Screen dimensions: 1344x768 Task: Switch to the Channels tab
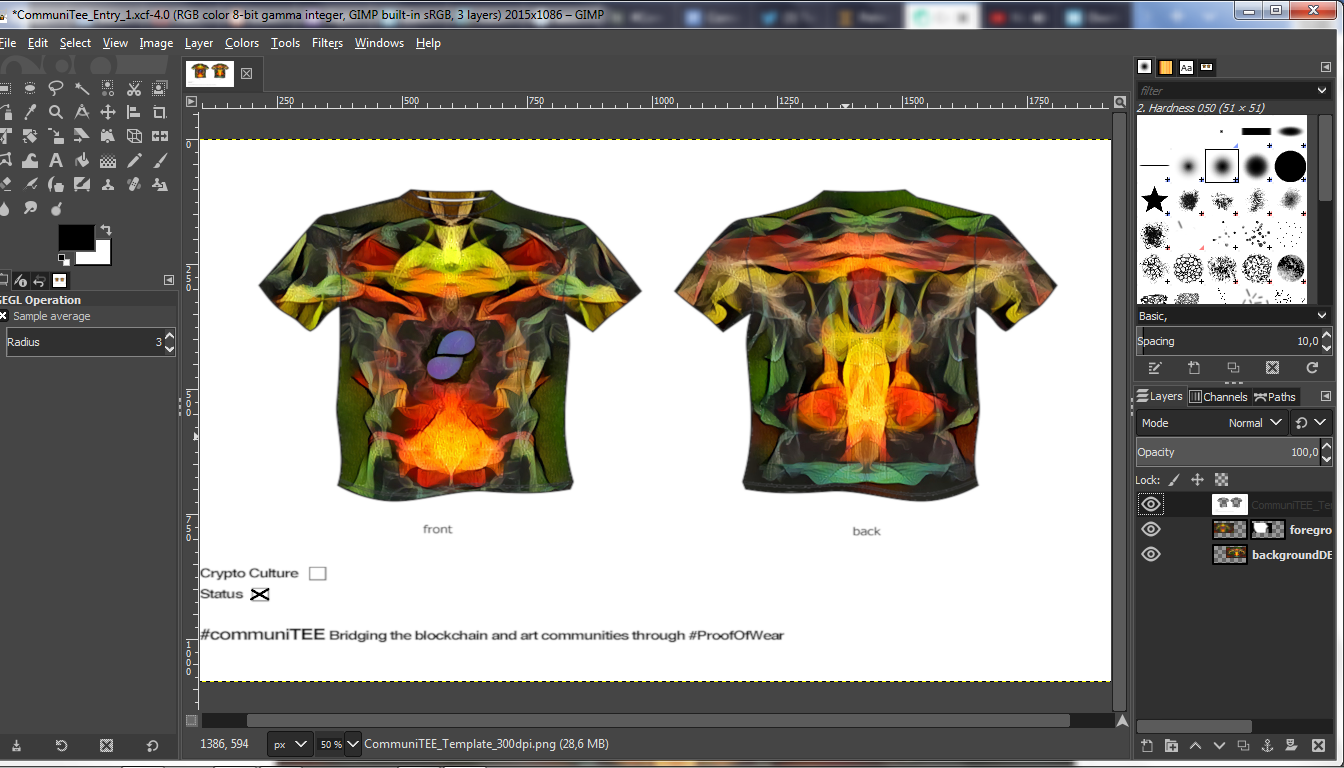click(x=1218, y=397)
